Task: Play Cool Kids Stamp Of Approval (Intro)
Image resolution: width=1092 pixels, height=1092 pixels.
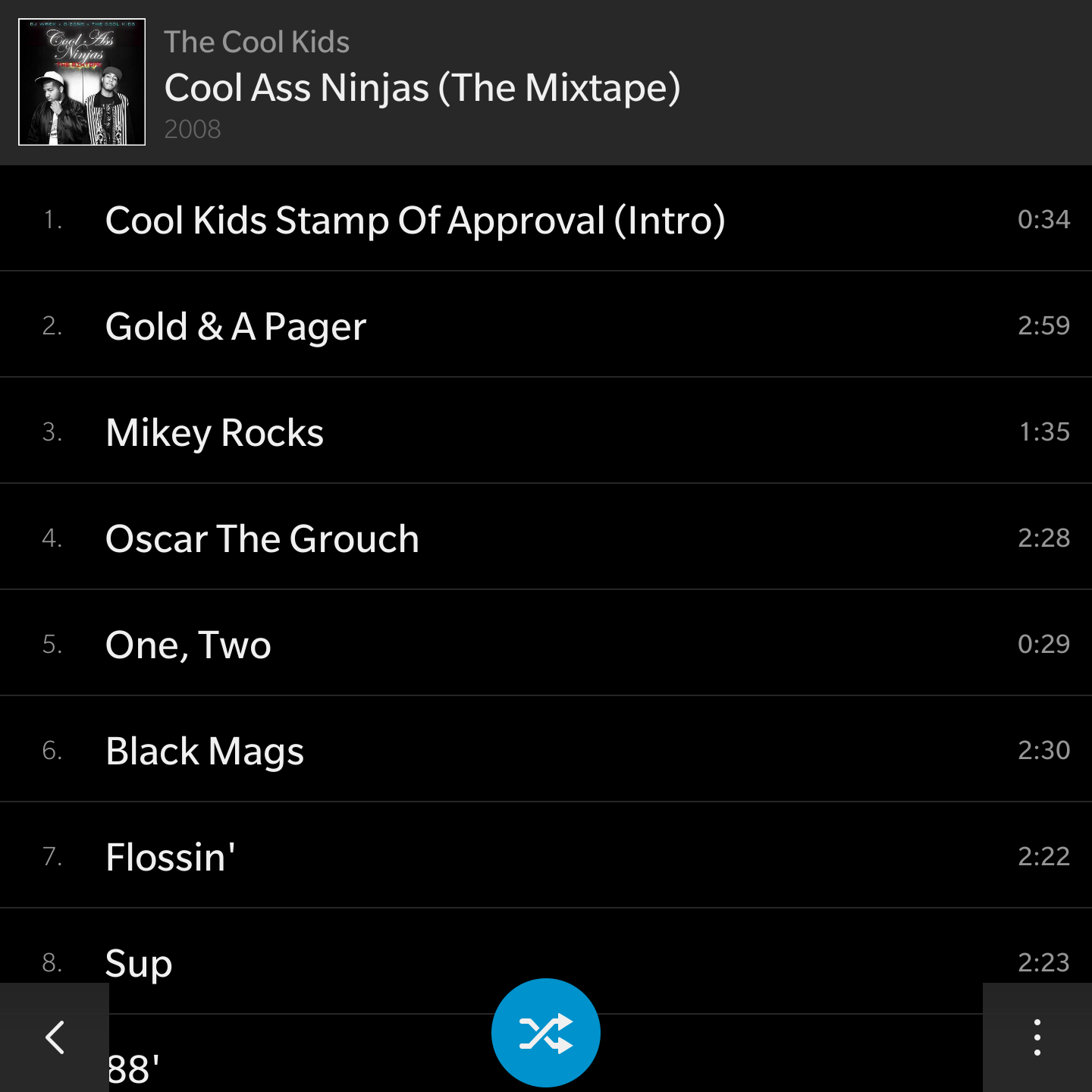Action: (x=546, y=218)
